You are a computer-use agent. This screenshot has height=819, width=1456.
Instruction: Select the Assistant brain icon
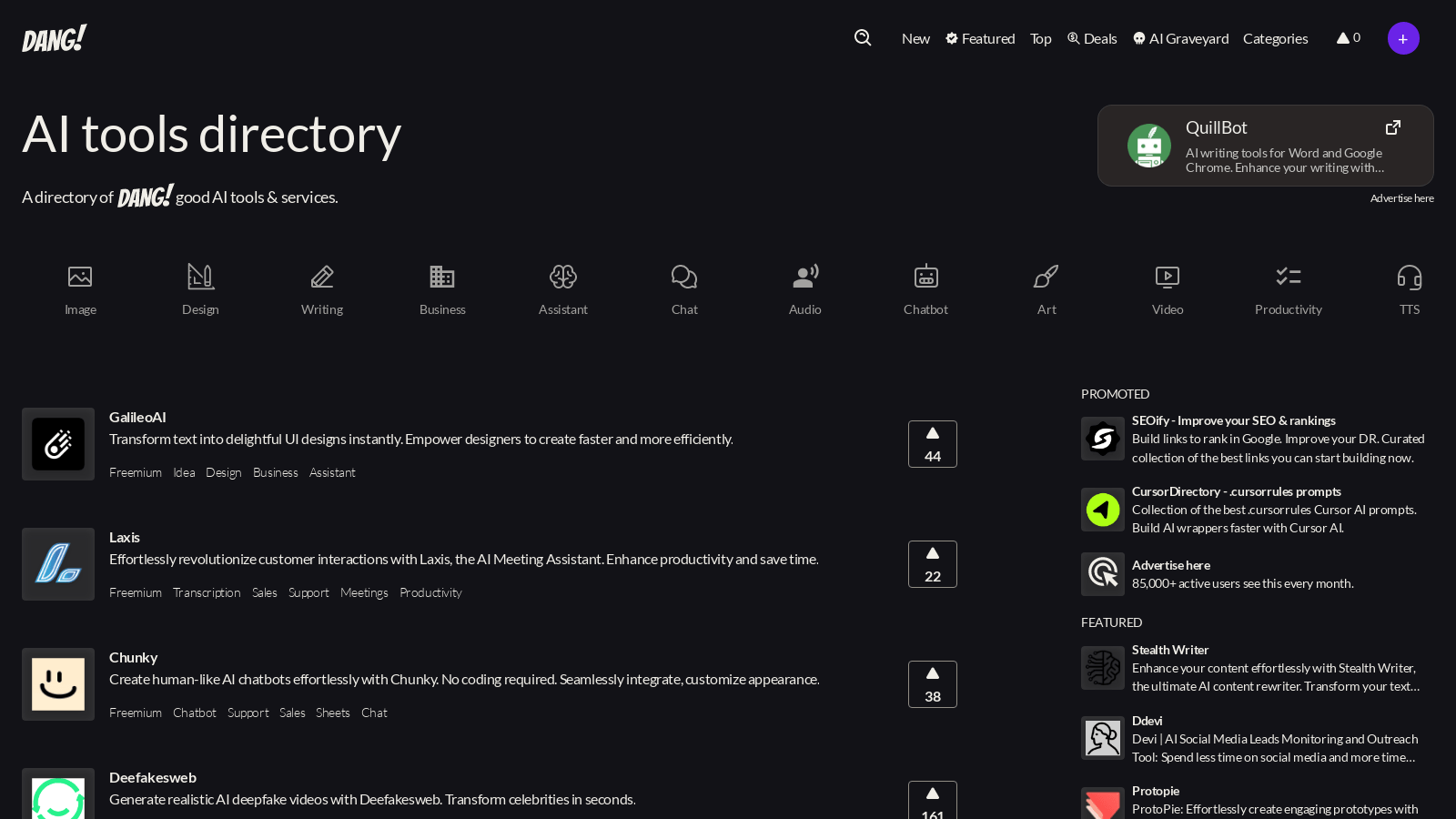point(563,277)
